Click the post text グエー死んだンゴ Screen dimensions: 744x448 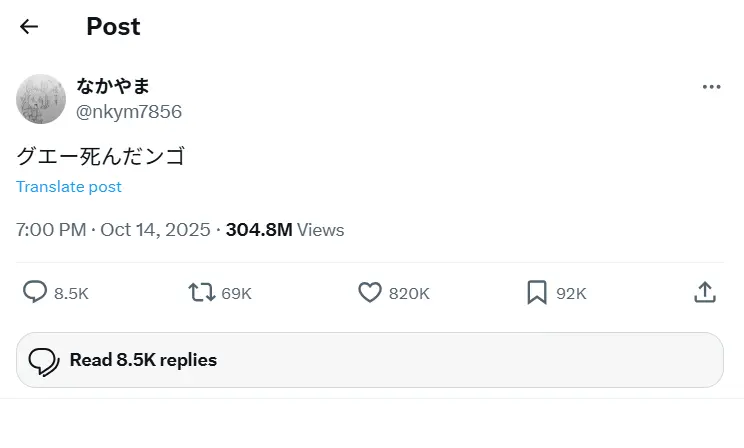coord(100,156)
